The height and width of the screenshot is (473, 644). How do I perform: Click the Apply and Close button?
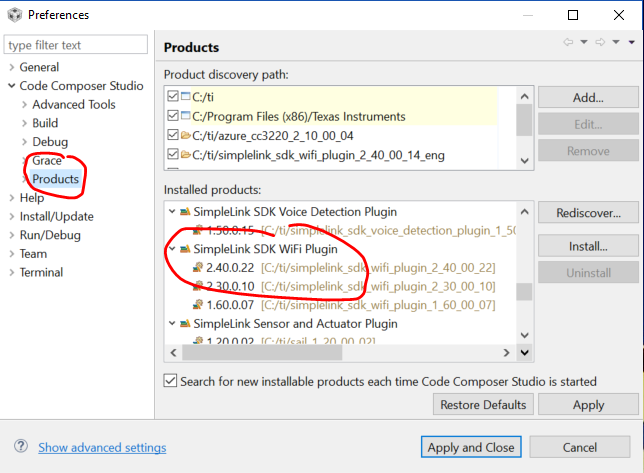[470, 447]
